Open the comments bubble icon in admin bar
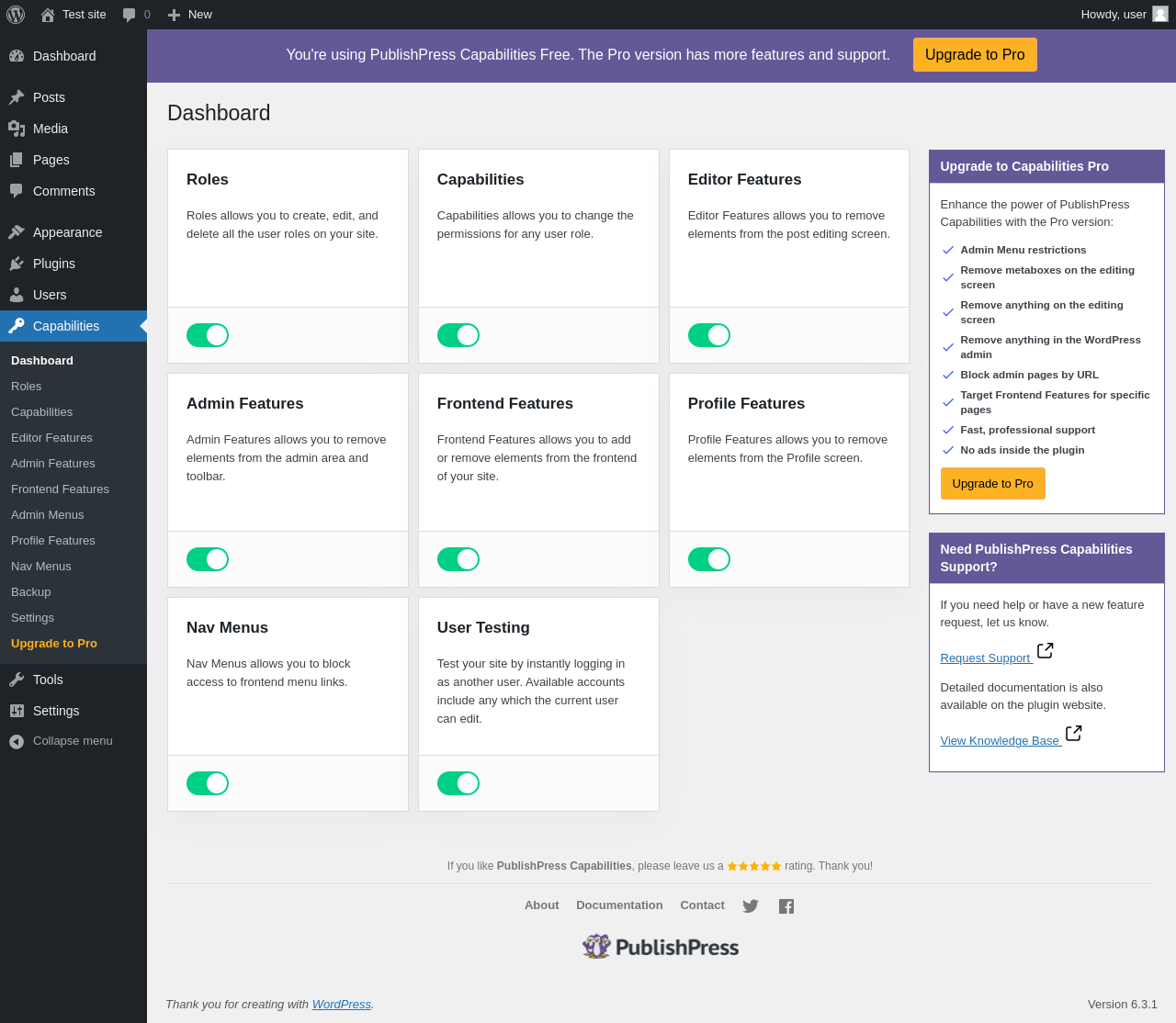 (x=130, y=15)
